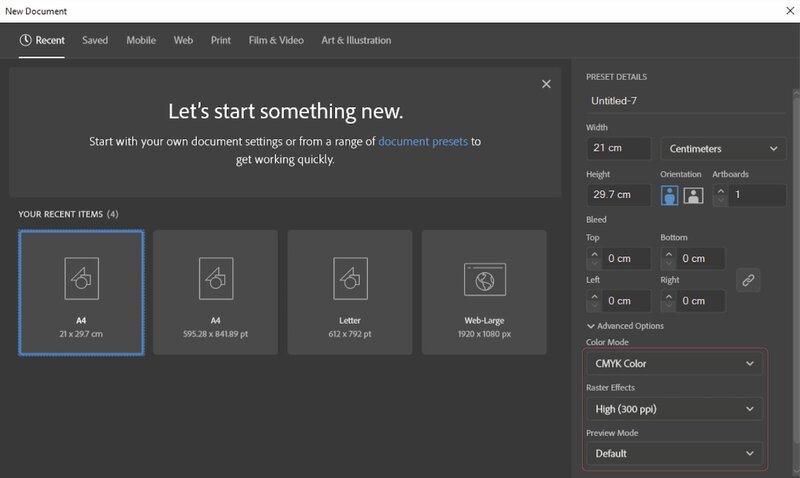The width and height of the screenshot is (800, 478).
Task: Click the Height field 29.7 cm
Action: tap(618, 195)
